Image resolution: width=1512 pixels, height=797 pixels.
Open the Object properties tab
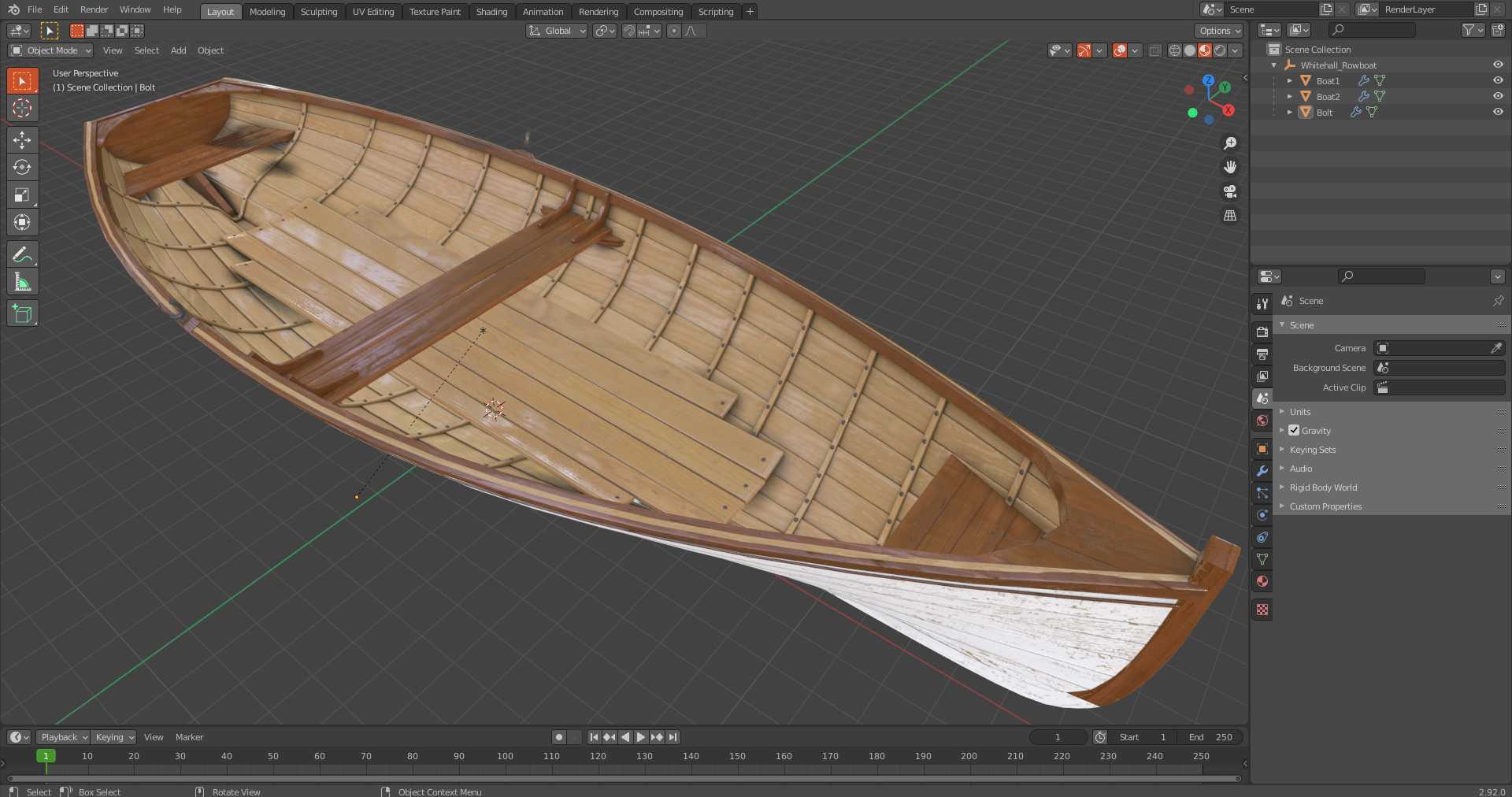(1262, 448)
